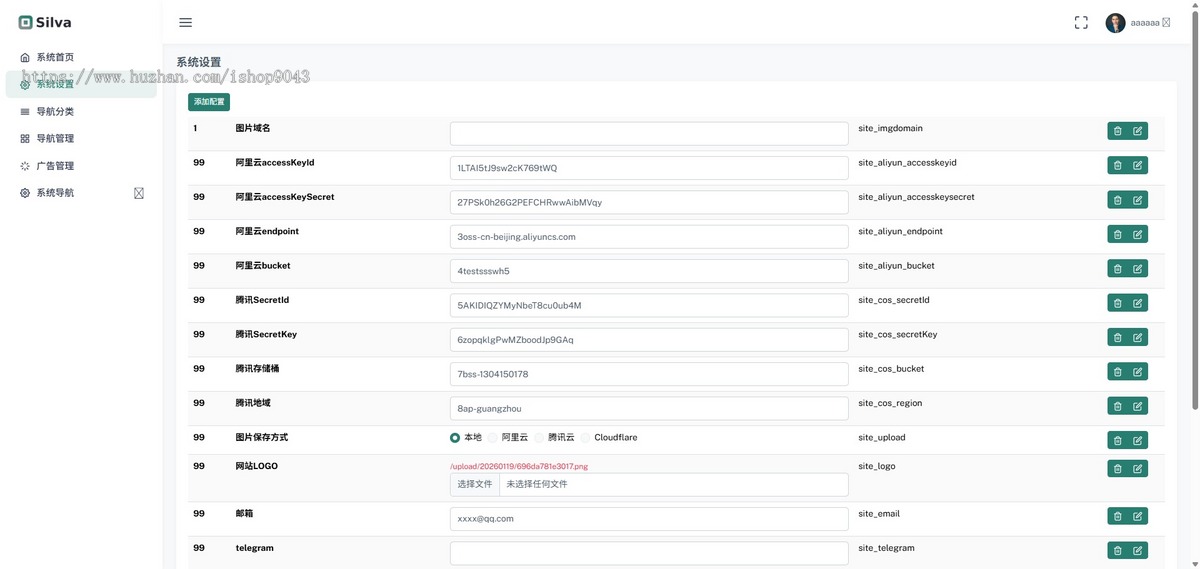1200x569 pixels.
Task: Click 选择文件 for the site logo
Action: coord(475,484)
